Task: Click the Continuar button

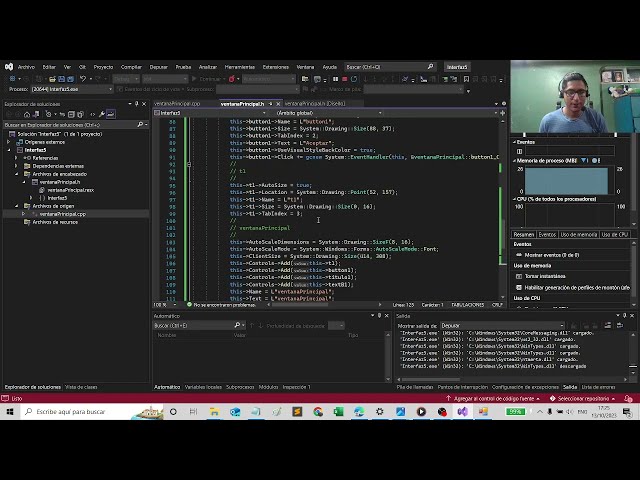Action: point(207,79)
